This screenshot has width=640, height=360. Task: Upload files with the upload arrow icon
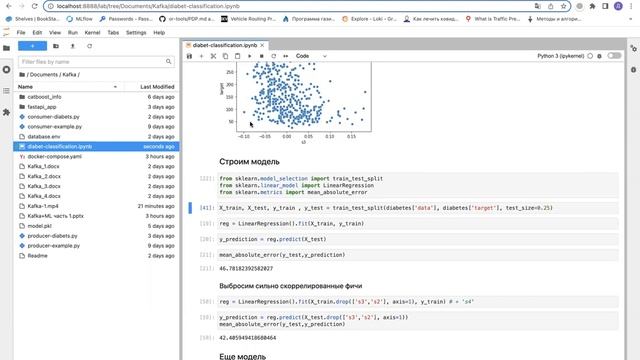(73, 46)
